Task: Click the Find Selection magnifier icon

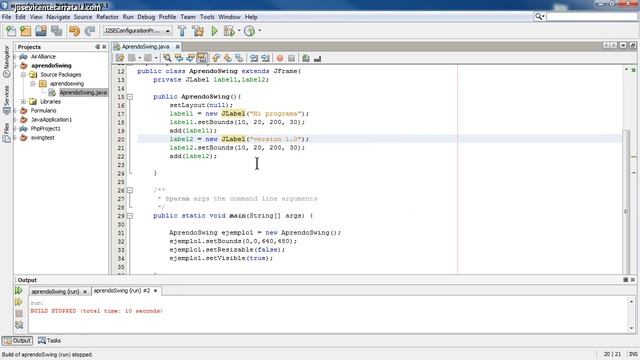Action: pos(167,58)
